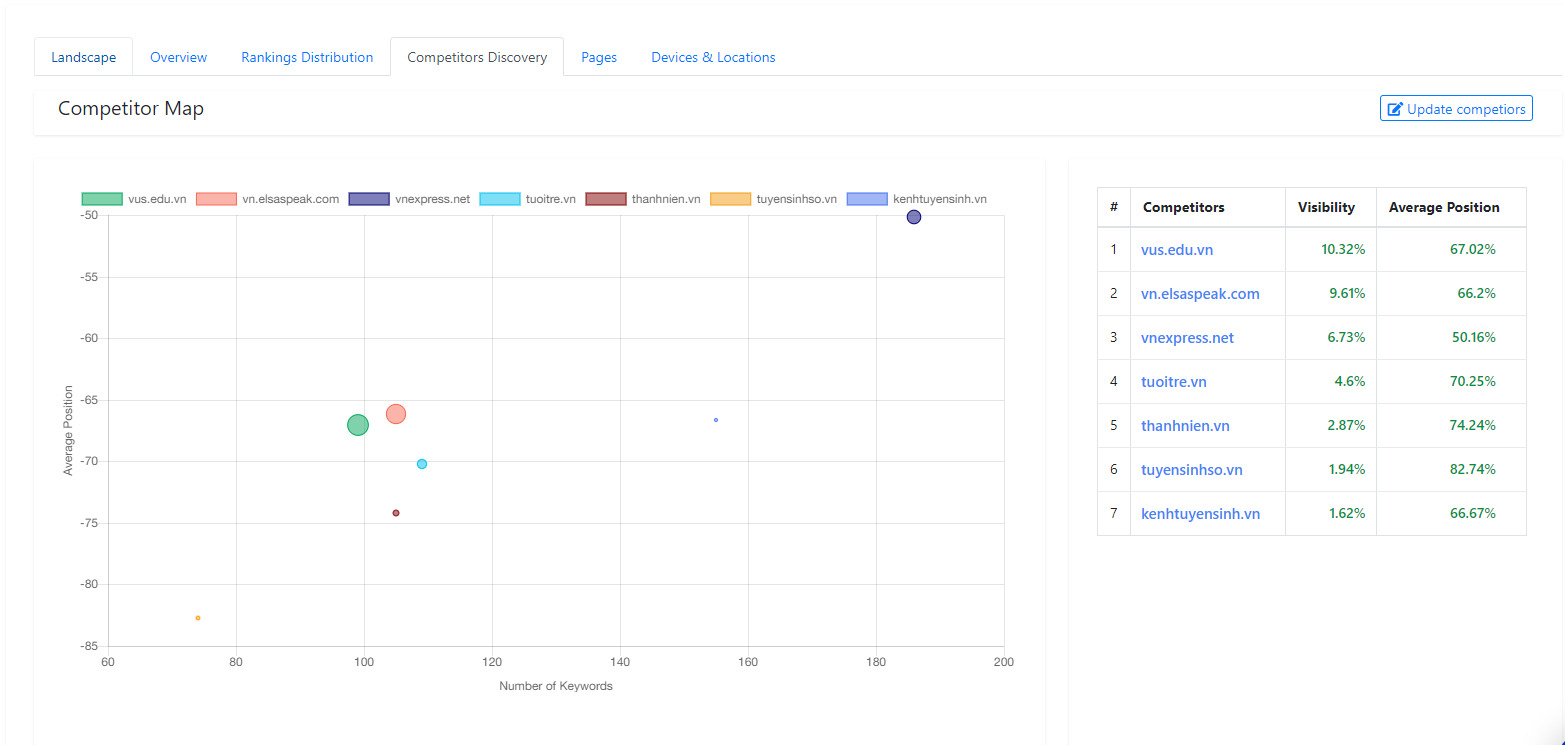The height and width of the screenshot is (745, 1565).
Task: Toggle tuyensinhso.vn legend orange swatch
Action: pyautogui.click(x=730, y=199)
